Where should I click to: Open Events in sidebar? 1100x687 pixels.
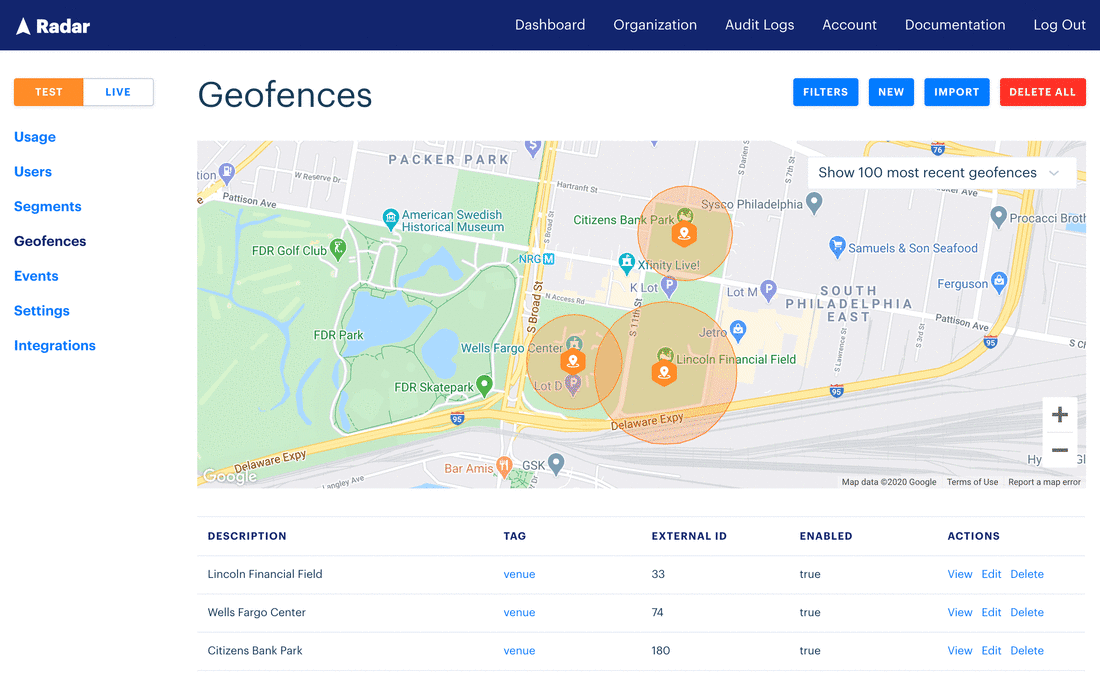click(36, 276)
